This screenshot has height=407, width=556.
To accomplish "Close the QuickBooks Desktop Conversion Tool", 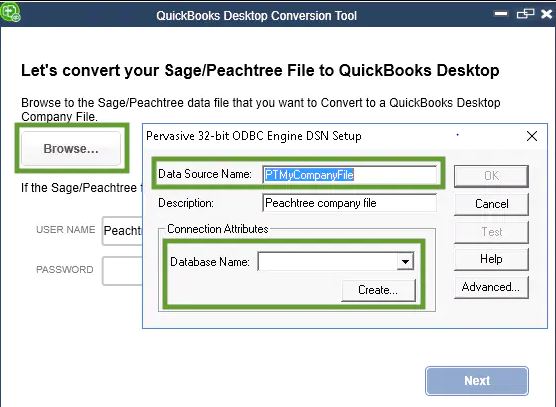I will tap(546, 14).
